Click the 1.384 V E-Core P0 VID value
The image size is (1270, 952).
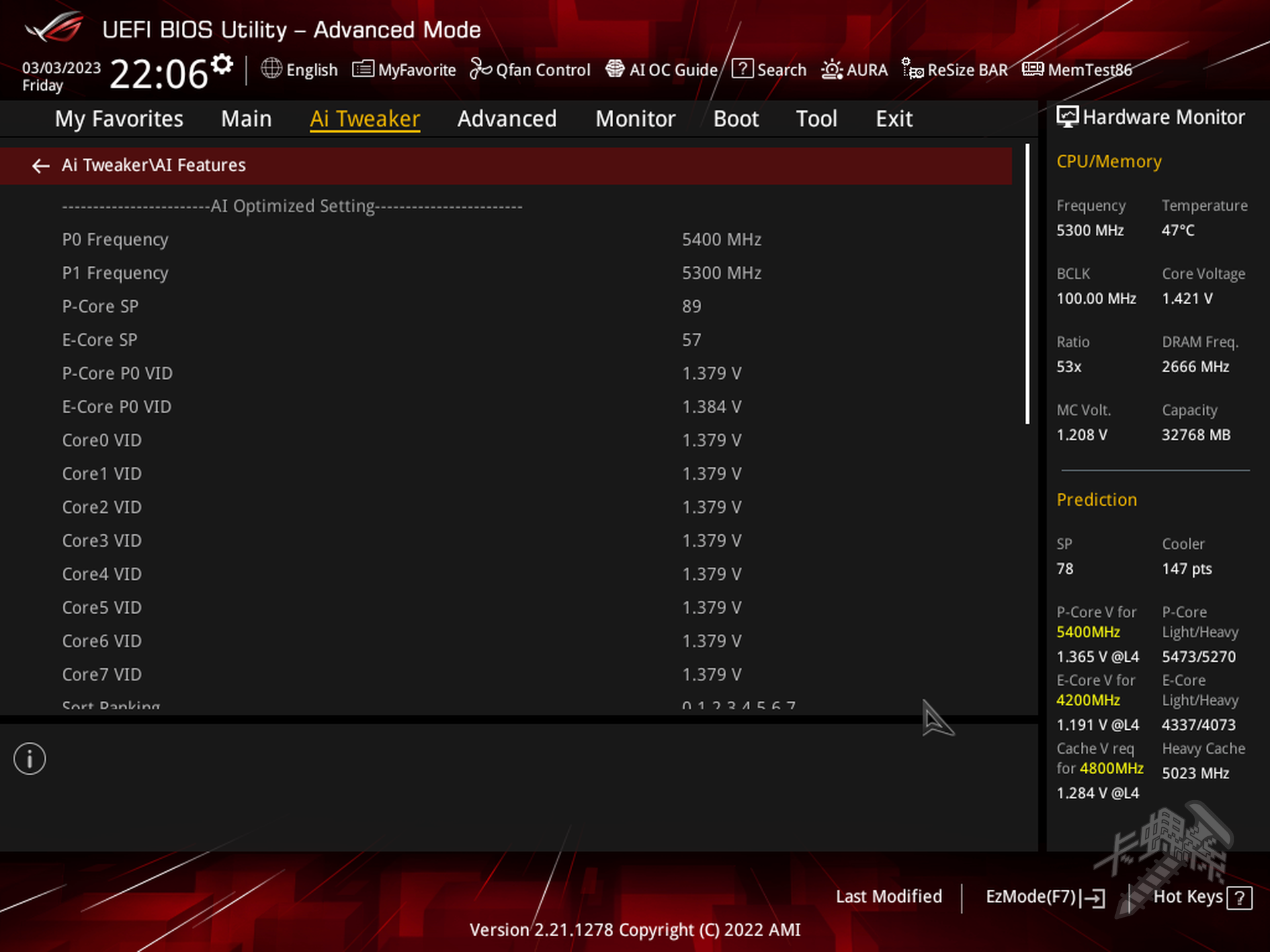point(712,407)
